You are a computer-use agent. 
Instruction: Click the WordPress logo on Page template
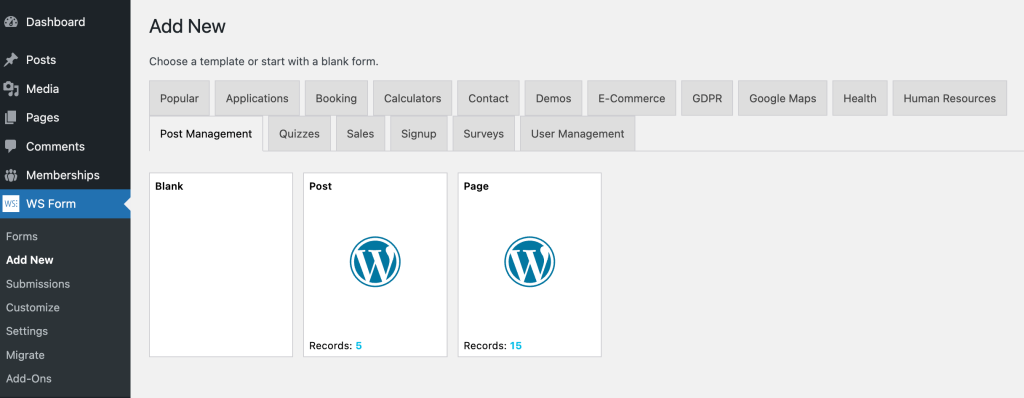529,261
